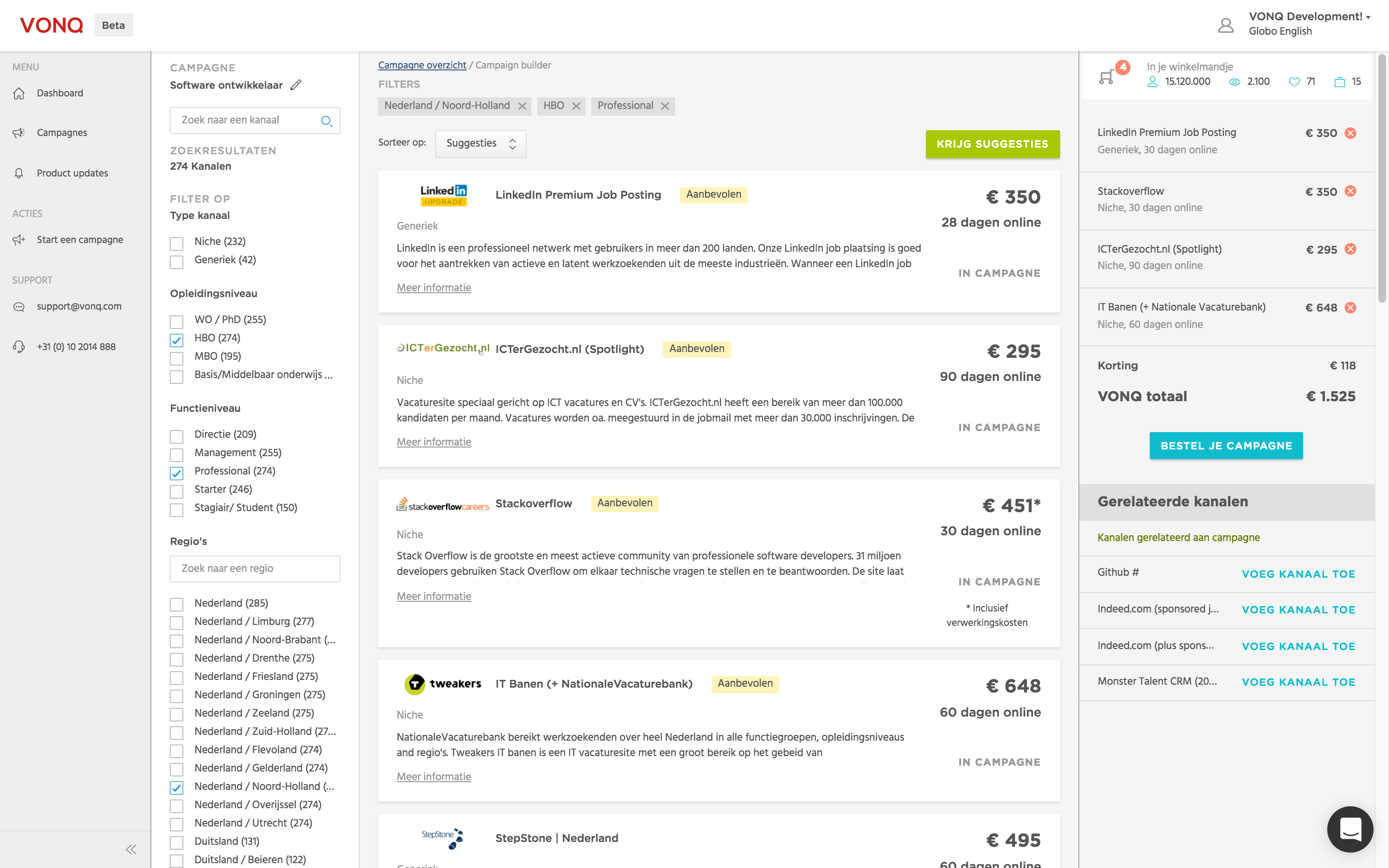
Task: Click the search magnifier in channel search
Action: click(x=327, y=121)
